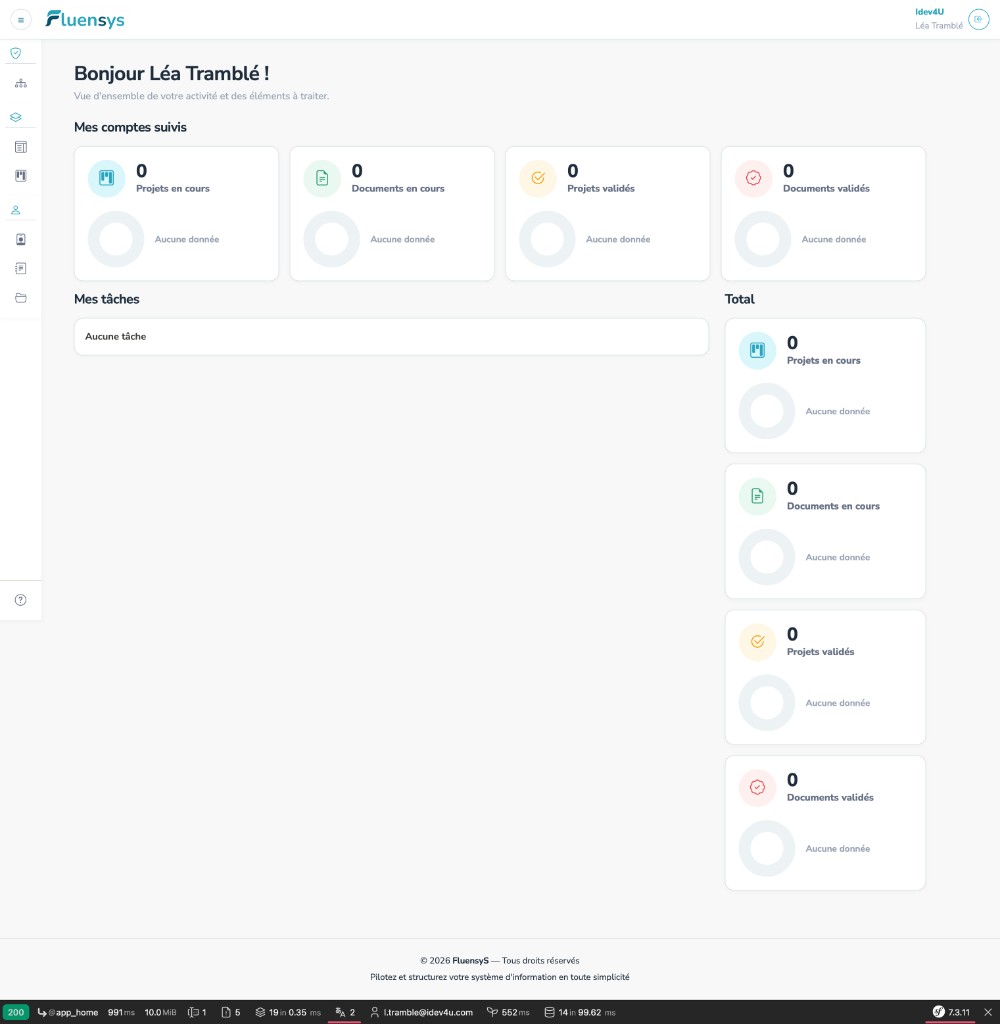
Task: Close the Symfony debug toolbar
Action: (988, 1012)
